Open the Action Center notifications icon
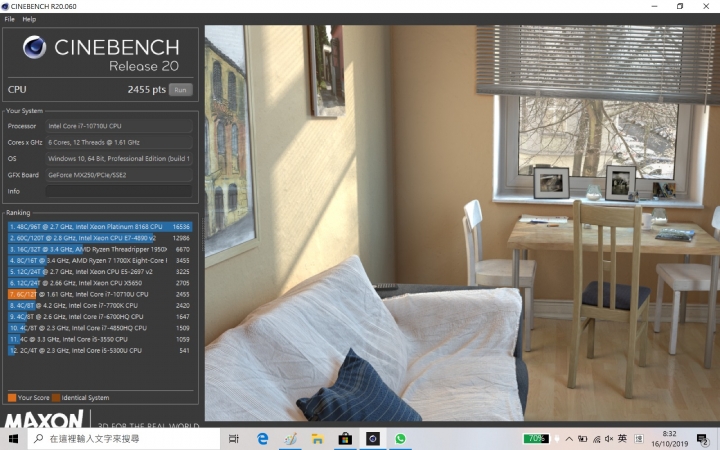 (703, 439)
